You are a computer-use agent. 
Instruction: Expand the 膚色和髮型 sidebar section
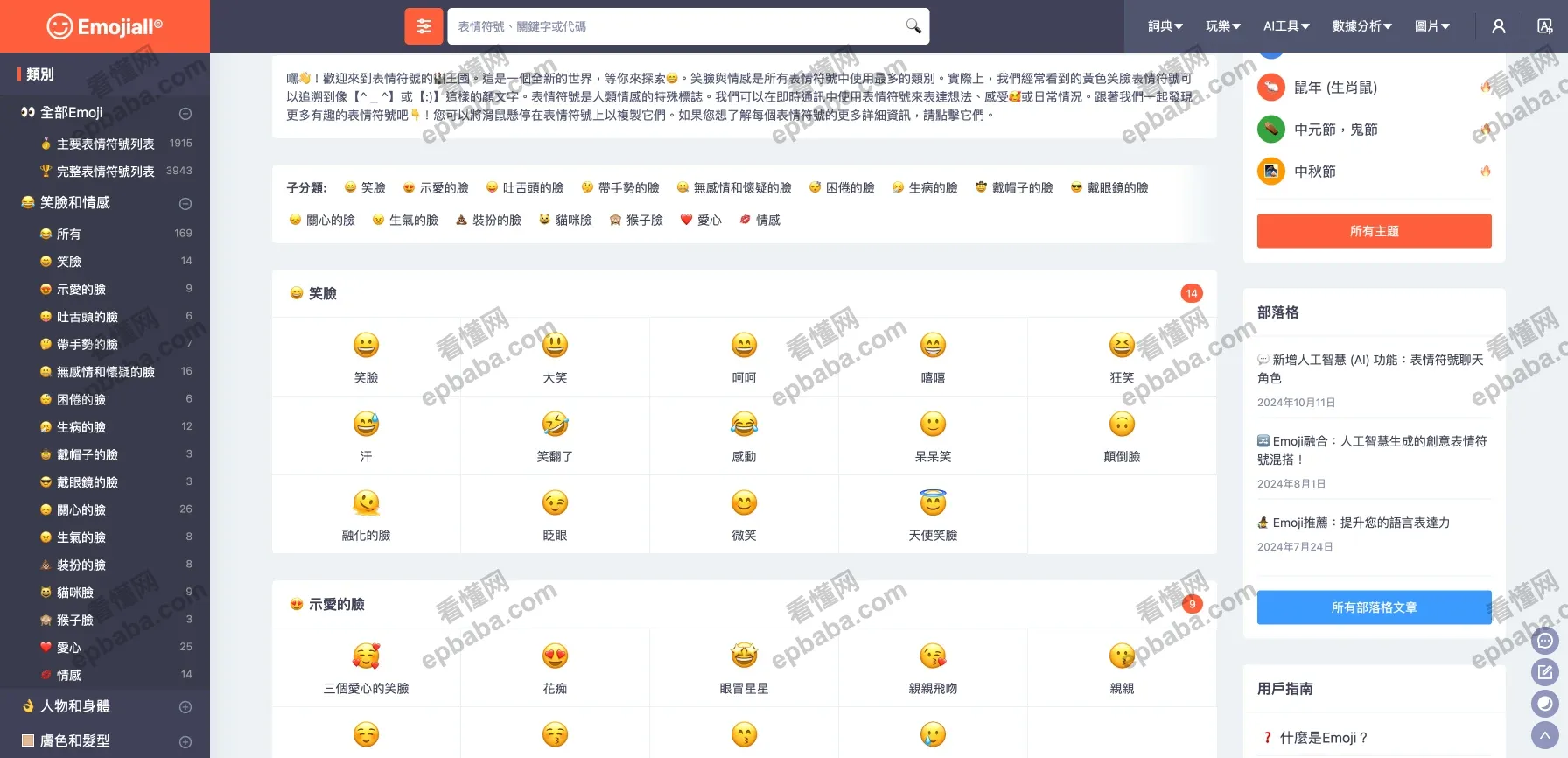185,742
